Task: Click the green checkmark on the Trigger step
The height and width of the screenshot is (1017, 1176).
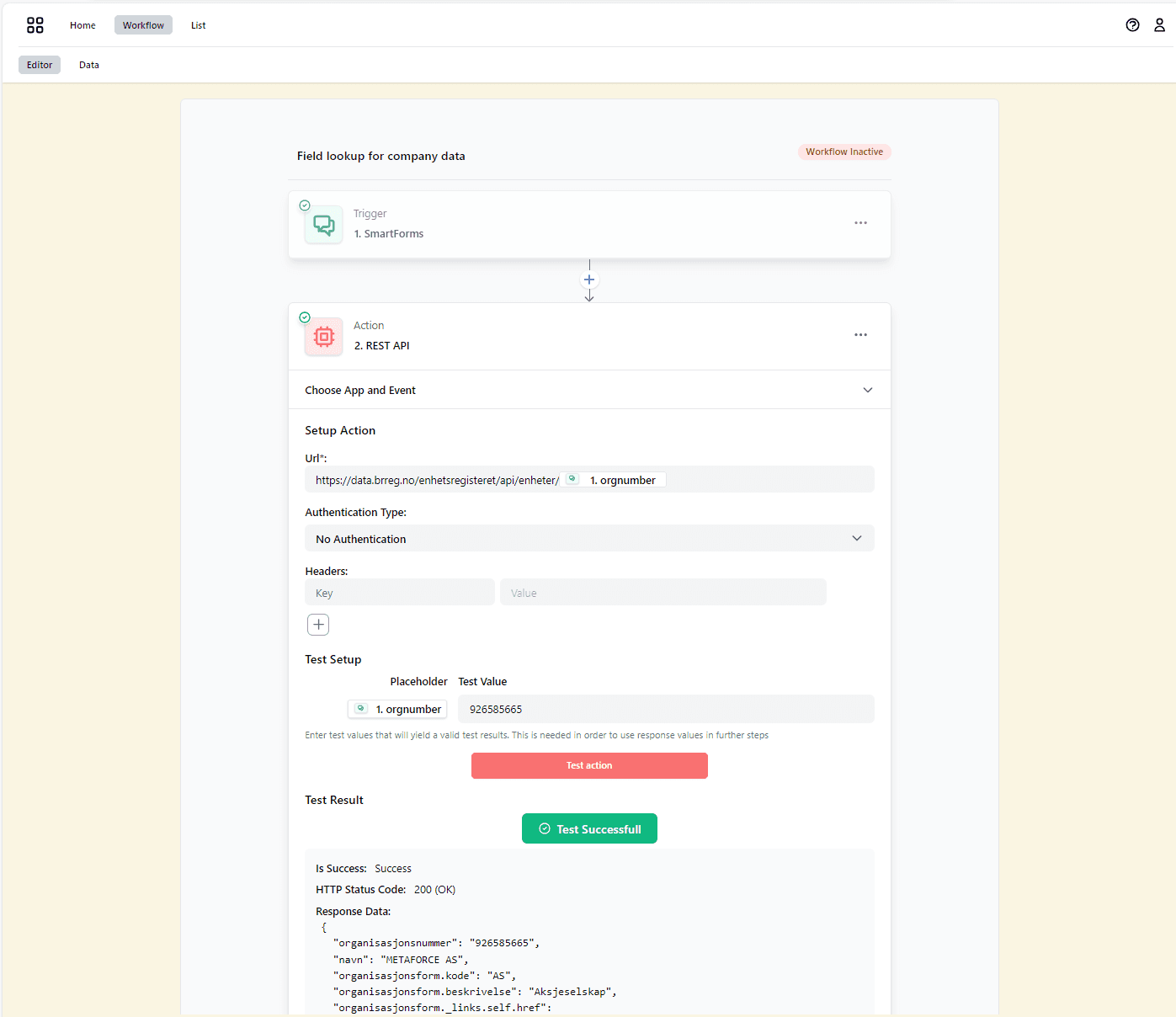Action: 304,205
